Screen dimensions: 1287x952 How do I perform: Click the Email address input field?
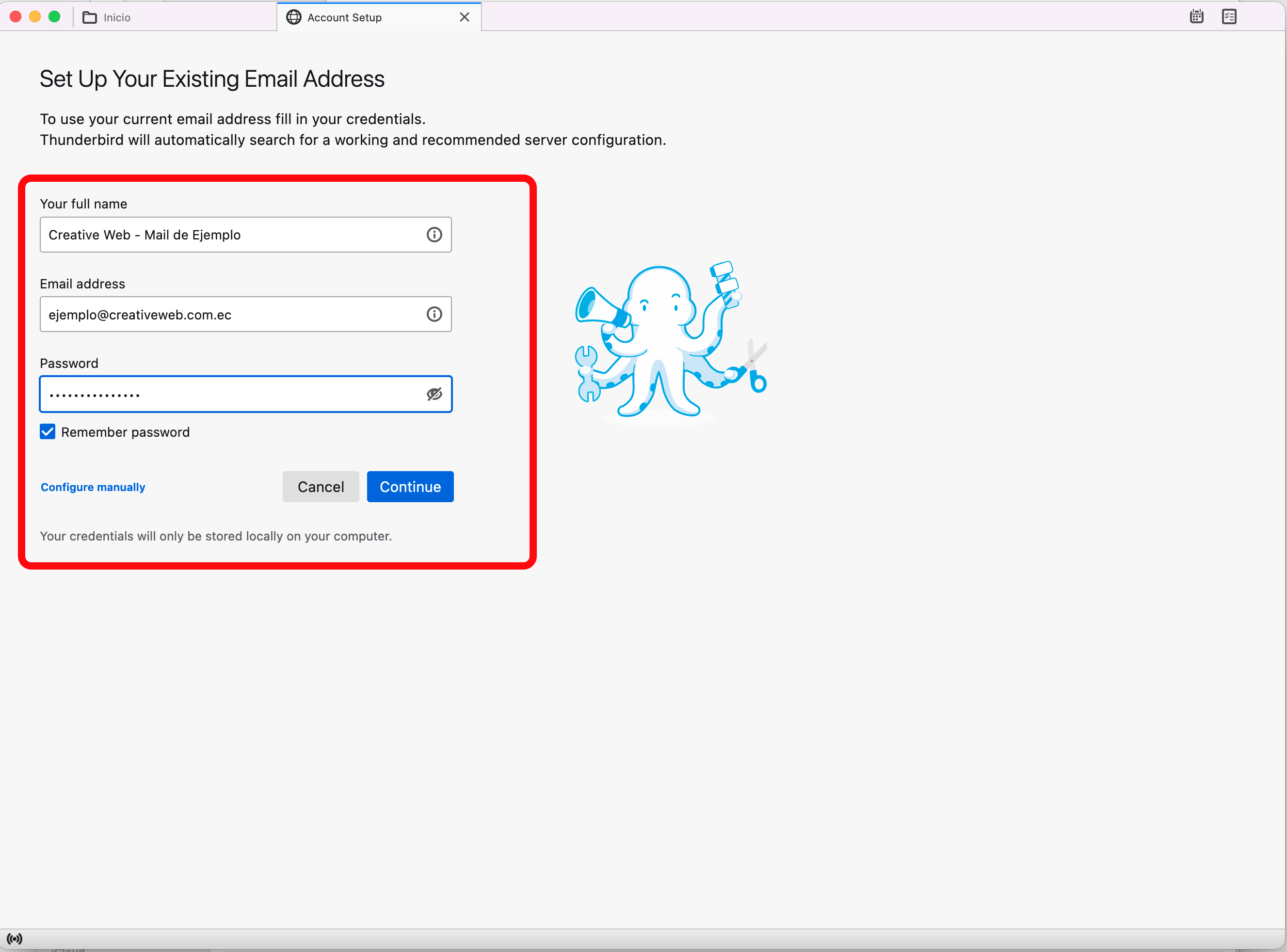(245, 314)
